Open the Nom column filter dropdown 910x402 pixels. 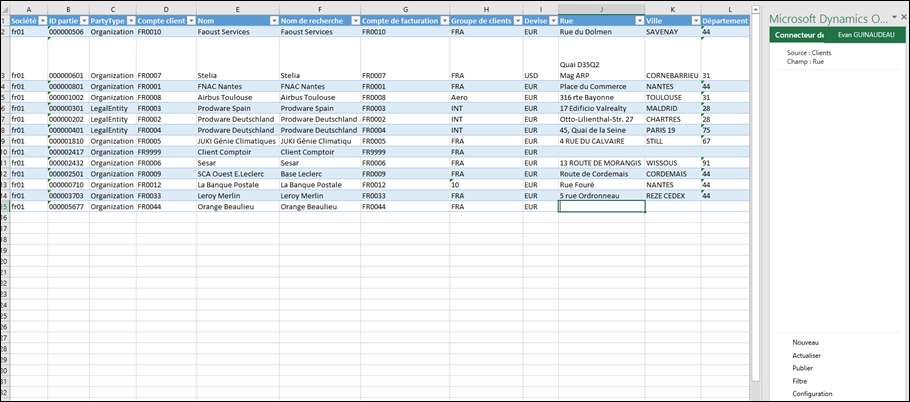(274, 20)
